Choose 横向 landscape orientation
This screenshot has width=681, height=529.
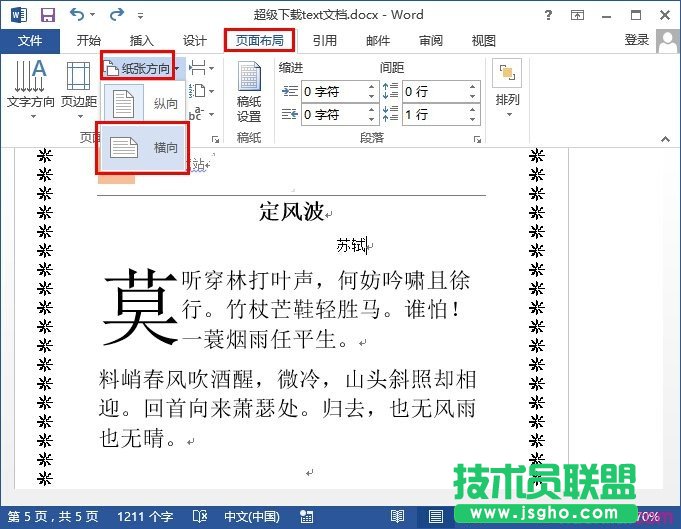tap(144, 148)
